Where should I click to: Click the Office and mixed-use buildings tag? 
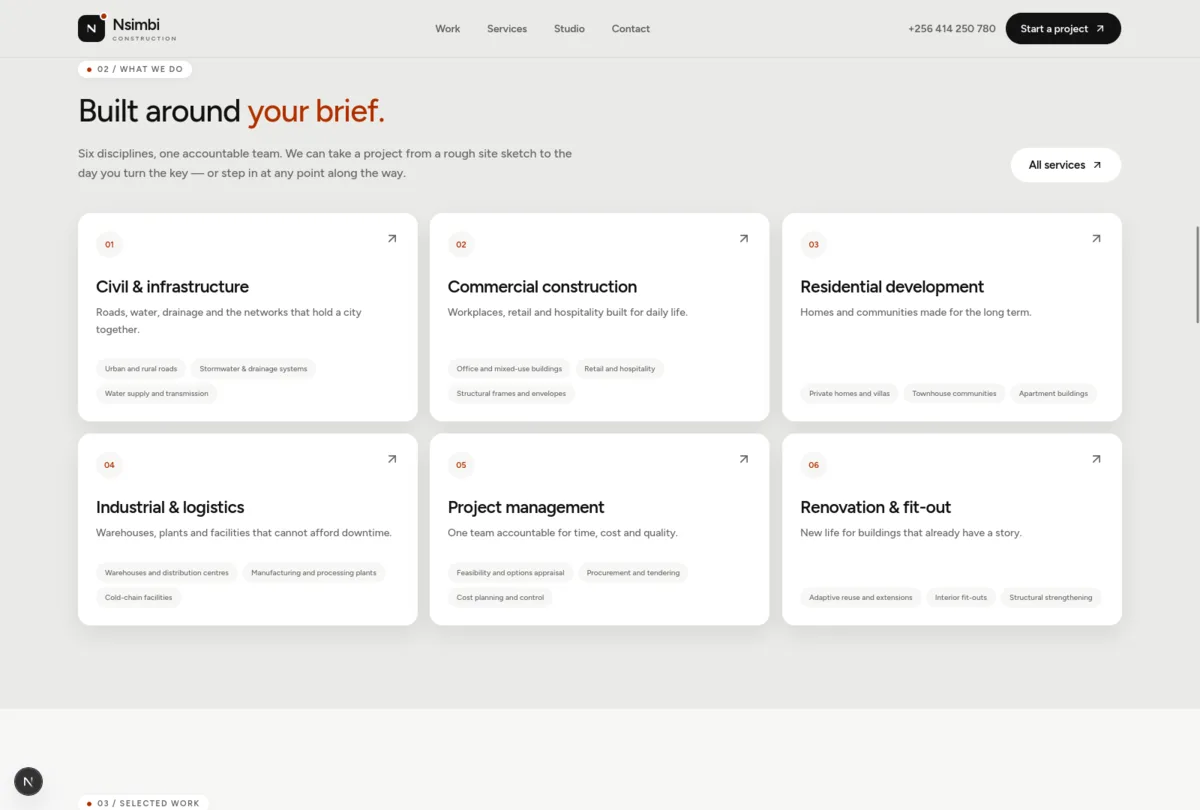[509, 369]
